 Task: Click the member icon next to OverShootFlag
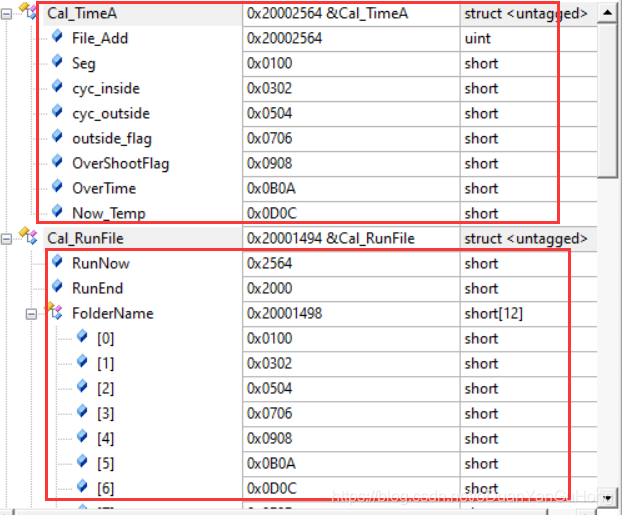click(x=57, y=161)
